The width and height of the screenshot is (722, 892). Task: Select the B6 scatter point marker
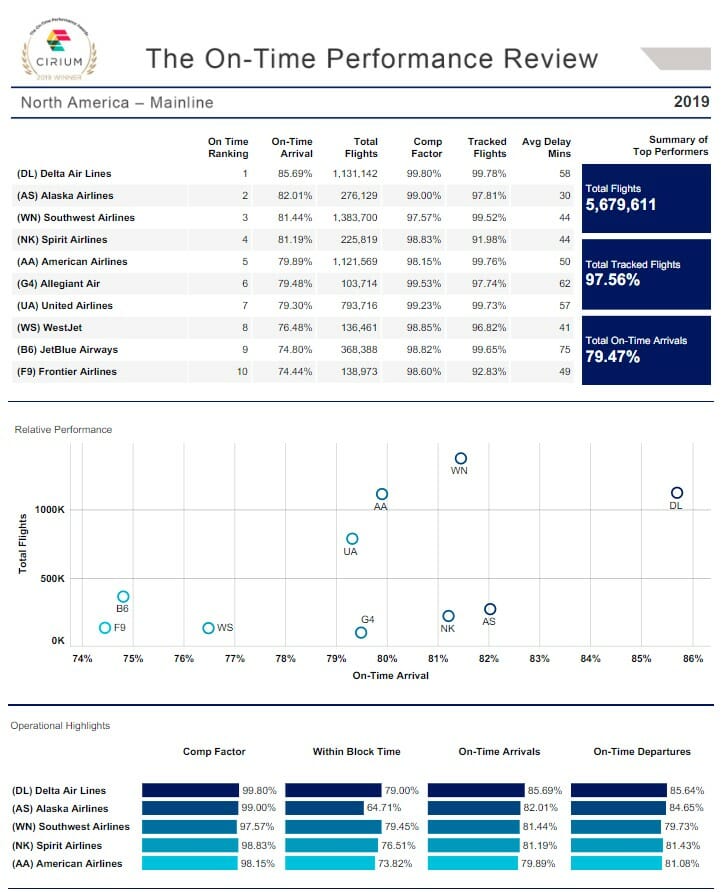click(123, 597)
